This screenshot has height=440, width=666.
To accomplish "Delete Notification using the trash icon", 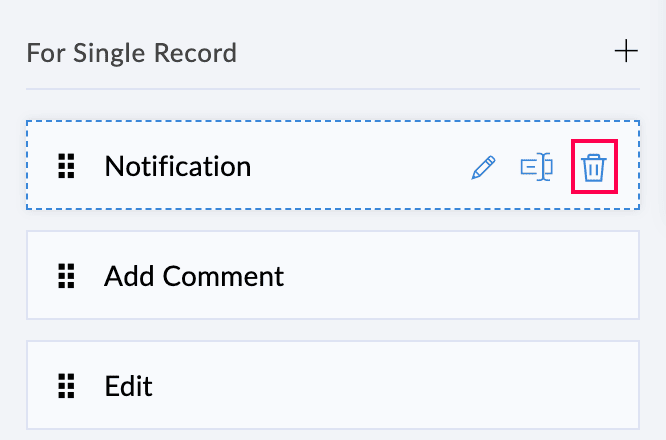I will pyautogui.click(x=593, y=167).
